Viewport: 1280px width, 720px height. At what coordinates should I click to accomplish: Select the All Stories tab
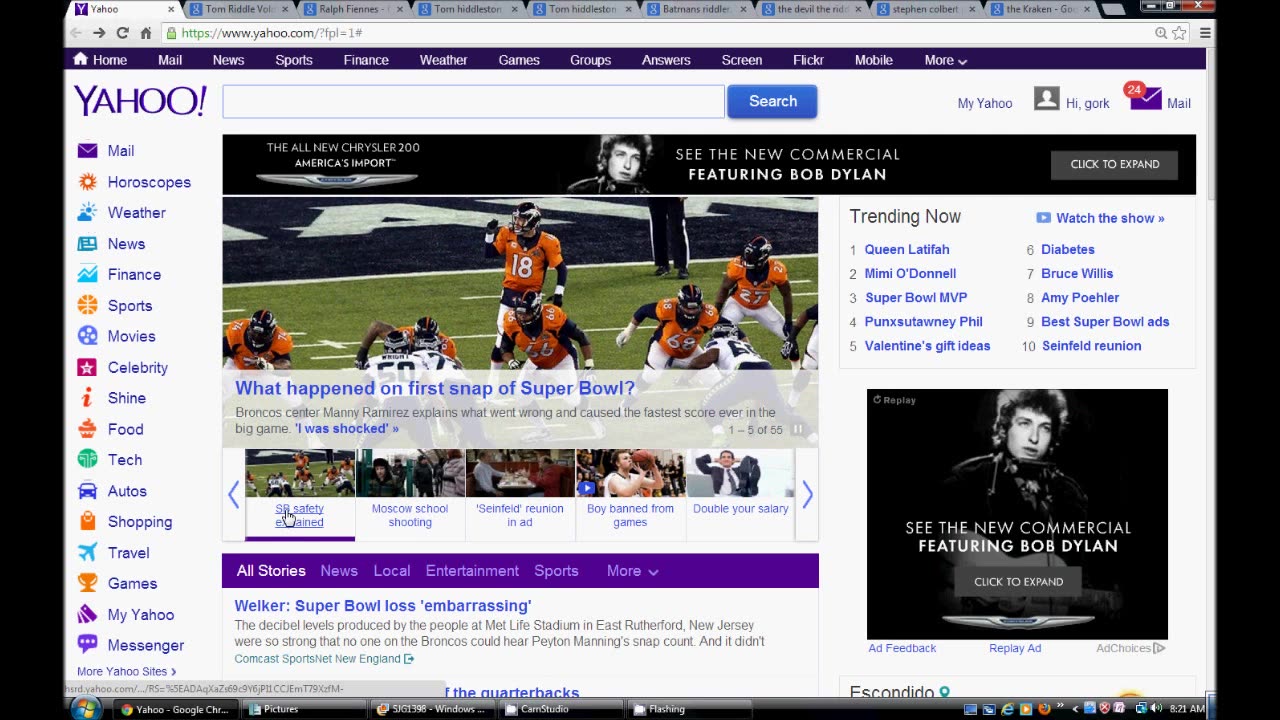271,571
